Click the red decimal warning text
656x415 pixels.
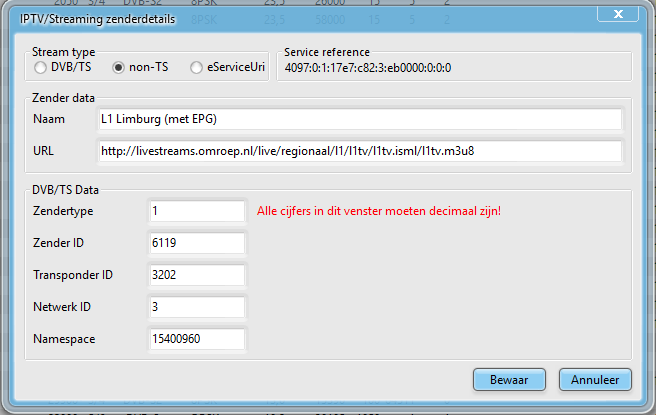tap(379, 211)
